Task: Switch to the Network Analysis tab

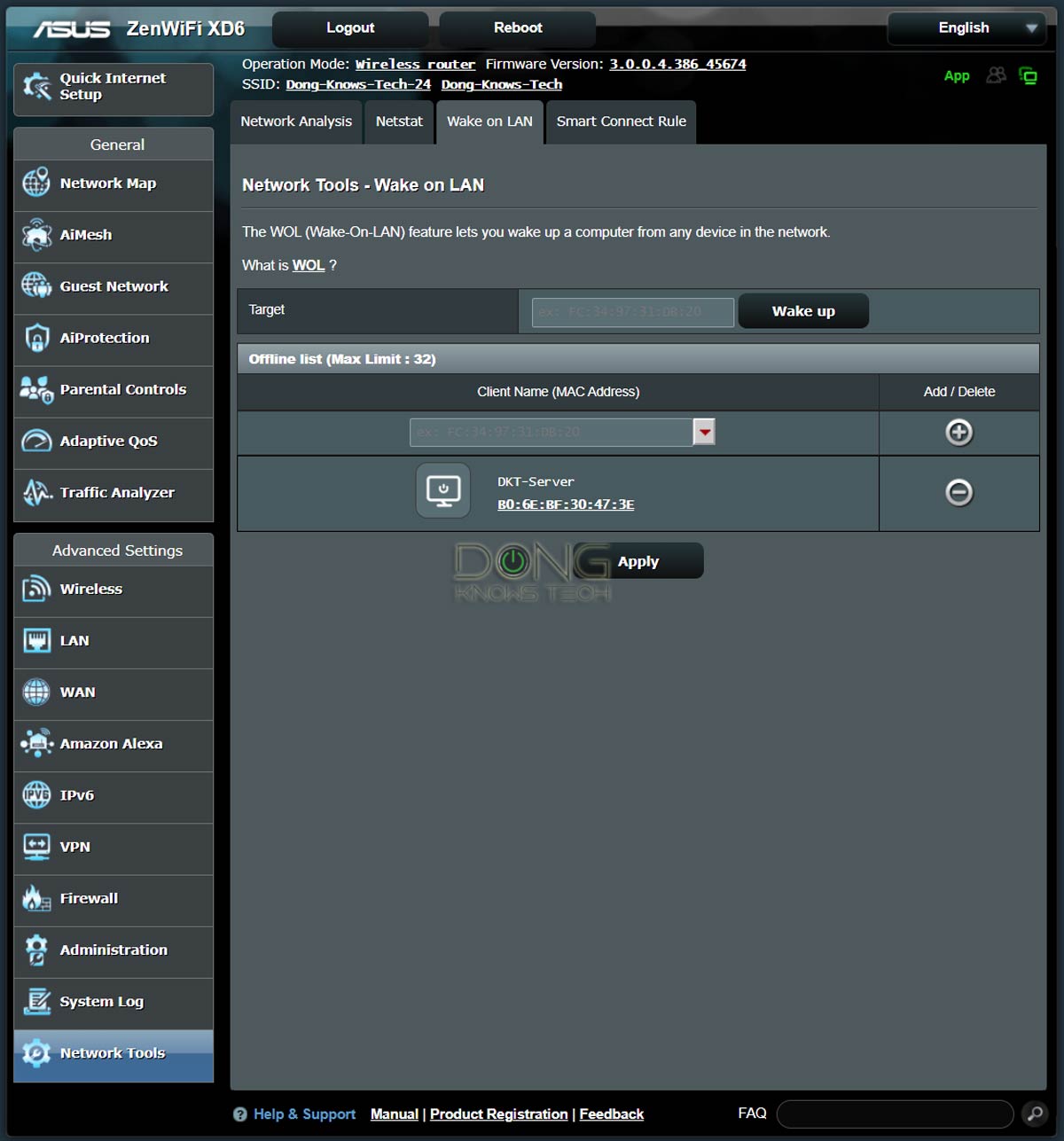Action: click(x=296, y=121)
